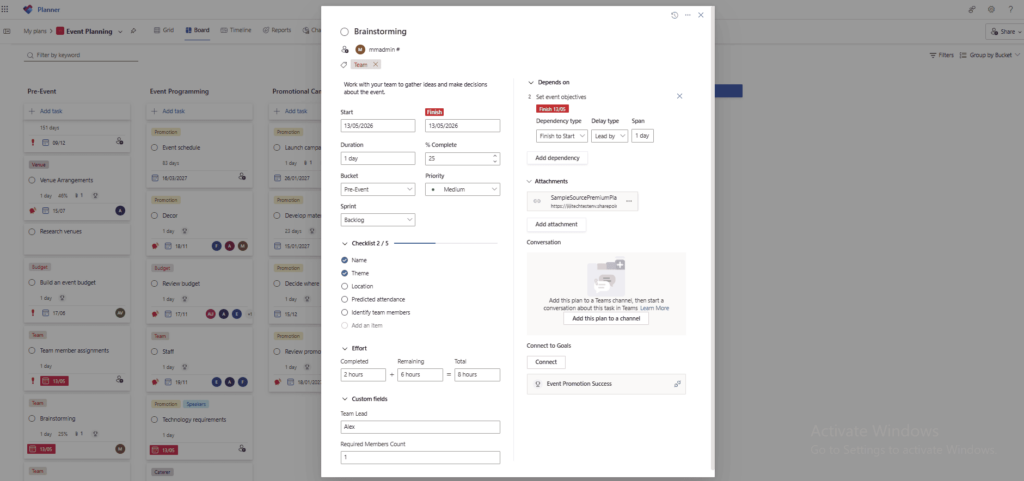Complete the Research venues task circle
This screenshot has height=481, width=1024.
[32, 231]
